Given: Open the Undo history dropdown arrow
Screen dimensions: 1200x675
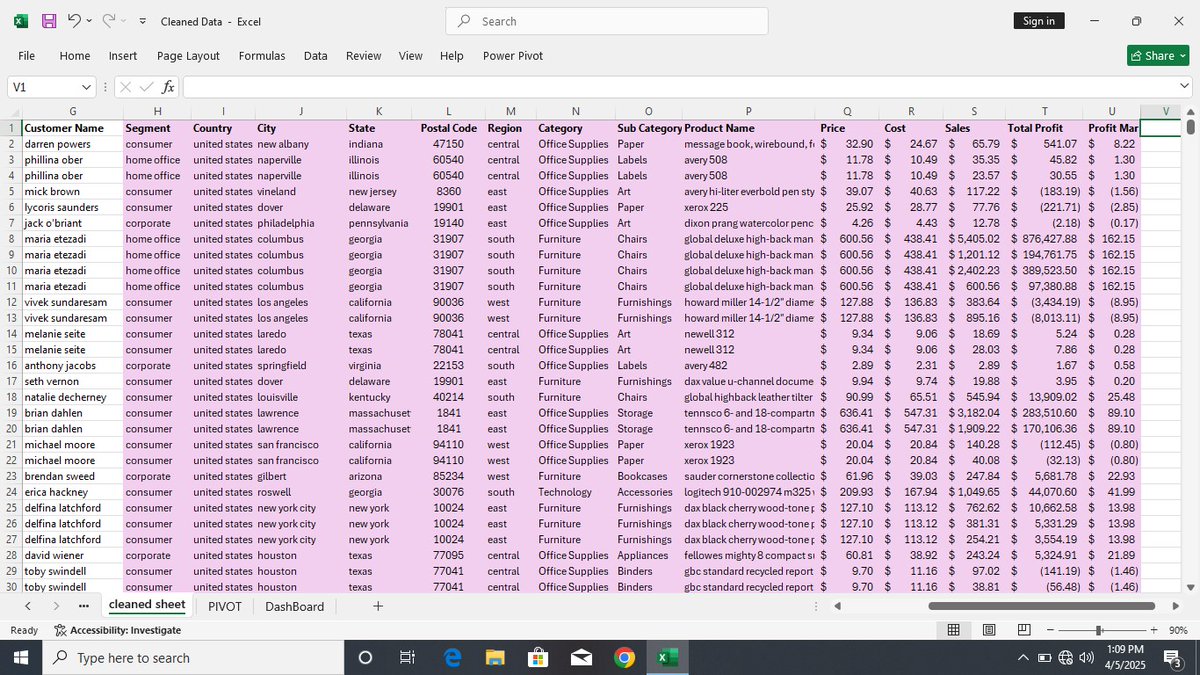Looking at the screenshot, I should (x=89, y=21).
